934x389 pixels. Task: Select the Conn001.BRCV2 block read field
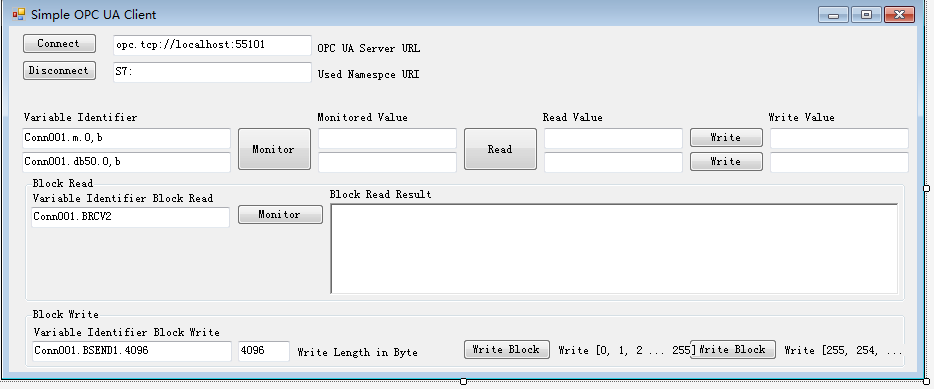(130, 217)
